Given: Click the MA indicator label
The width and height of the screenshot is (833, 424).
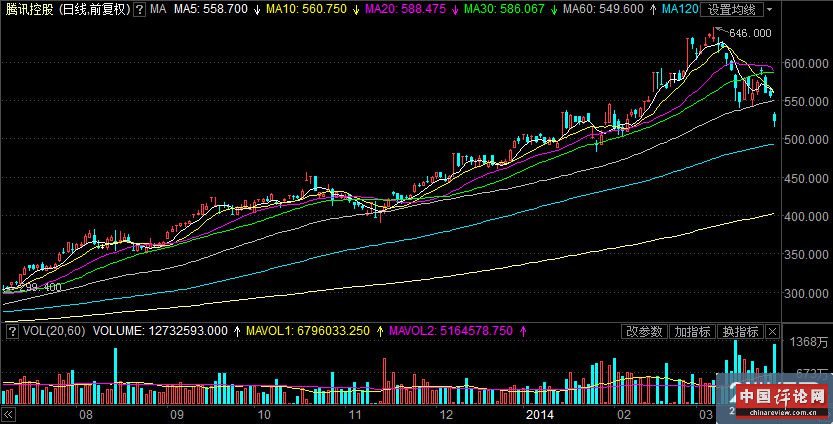Looking at the screenshot, I should pos(158,9).
